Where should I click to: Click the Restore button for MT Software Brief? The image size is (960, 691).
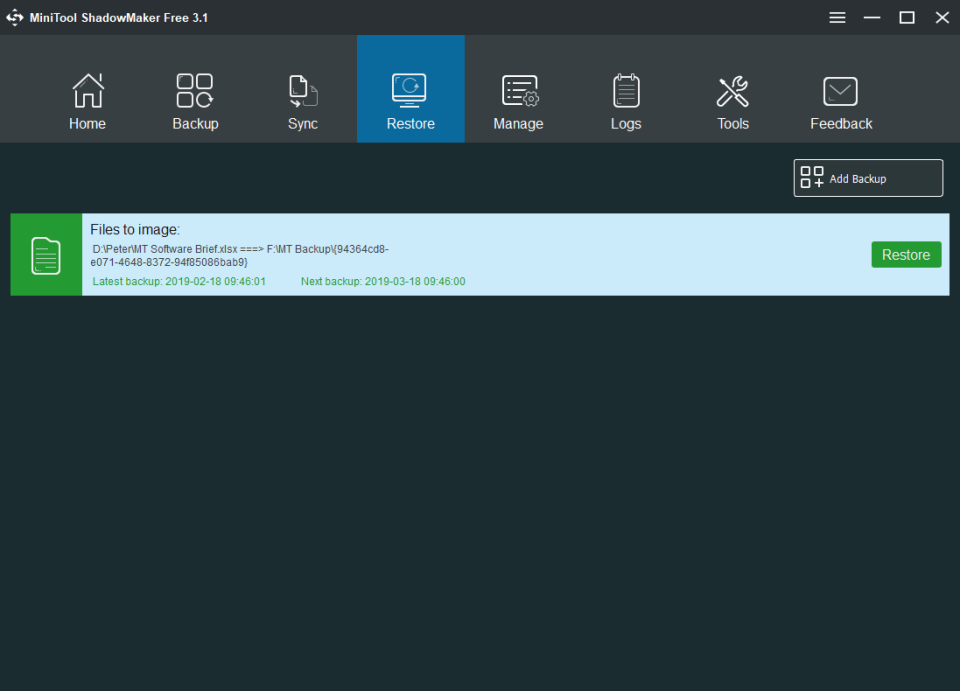(x=906, y=254)
